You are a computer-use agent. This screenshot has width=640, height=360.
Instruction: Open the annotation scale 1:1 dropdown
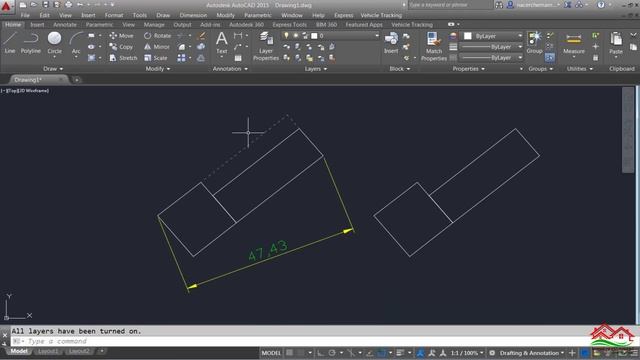pos(467,353)
